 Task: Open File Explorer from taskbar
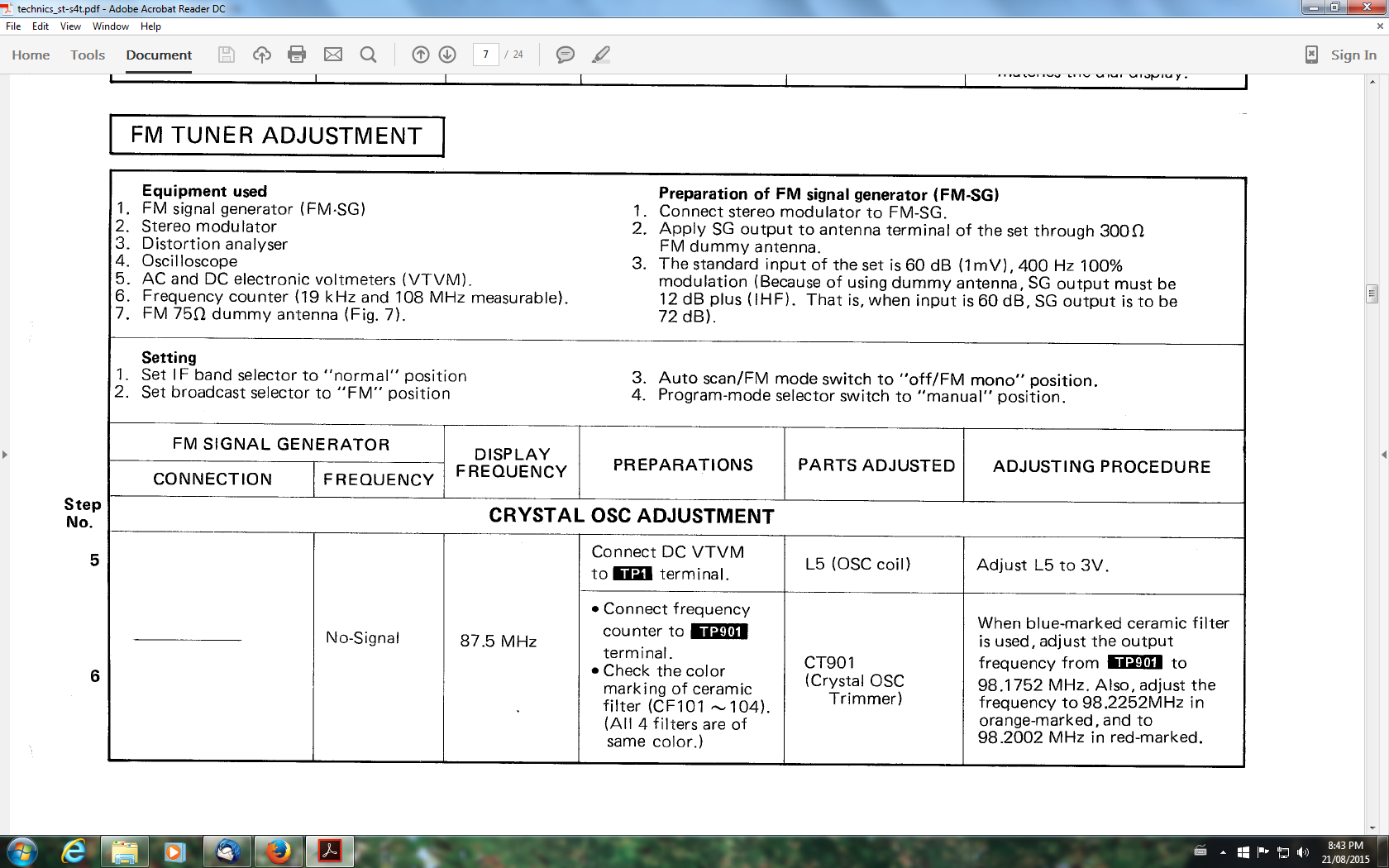tap(125, 851)
